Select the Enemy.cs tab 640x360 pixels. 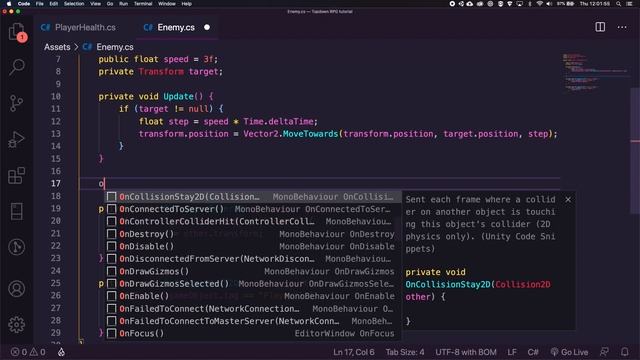(x=176, y=27)
